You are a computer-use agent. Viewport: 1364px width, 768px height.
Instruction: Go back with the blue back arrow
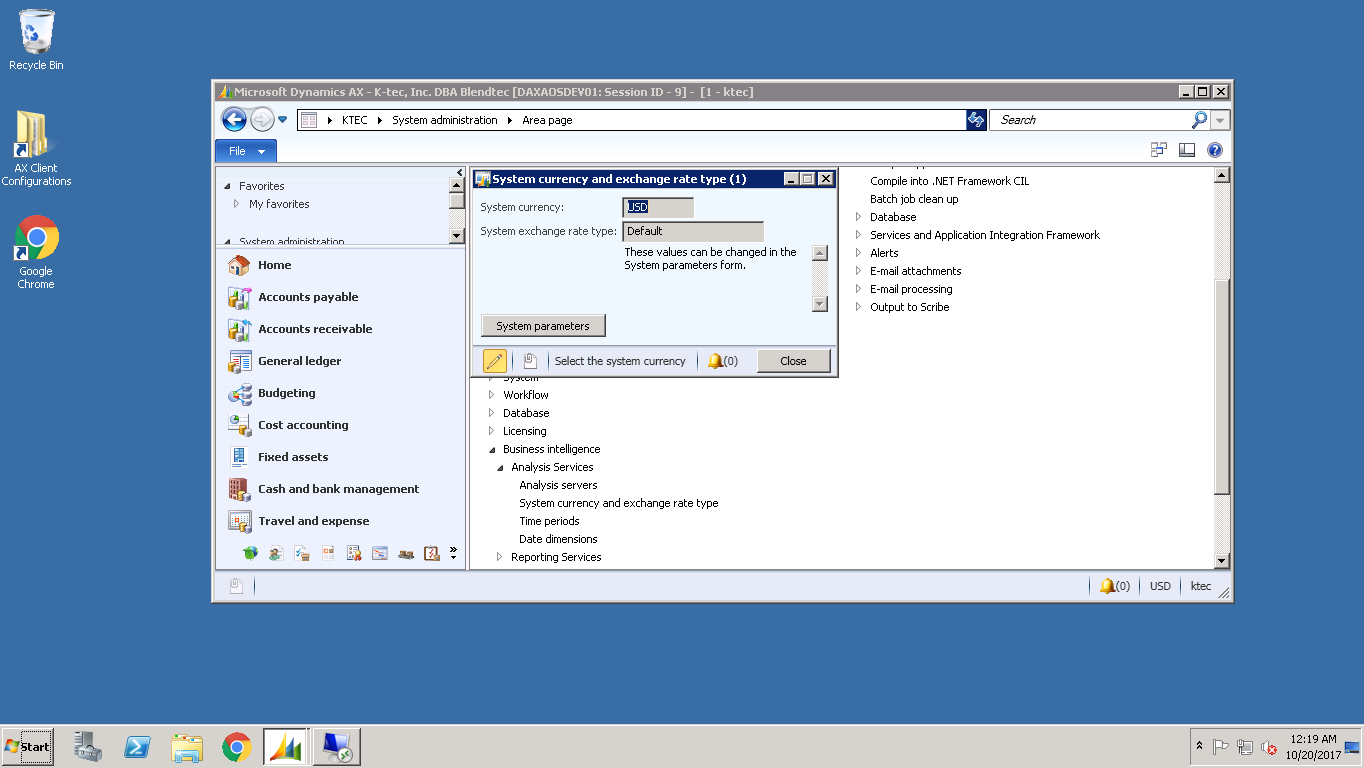[234, 120]
